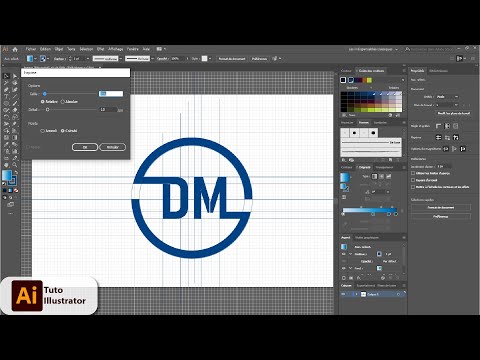Select the Zoom magnifier tool
The image size is (480, 360).
click(x=15, y=165)
